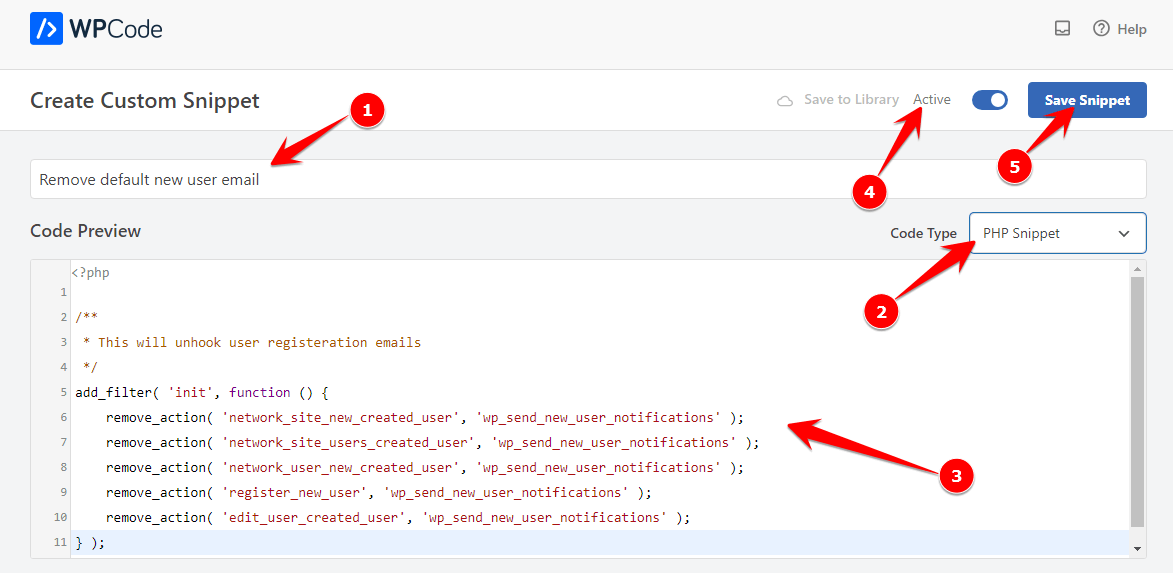This screenshot has height=573, width=1173.
Task: Click the WPCode brand name text
Action: [x=115, y=29]
